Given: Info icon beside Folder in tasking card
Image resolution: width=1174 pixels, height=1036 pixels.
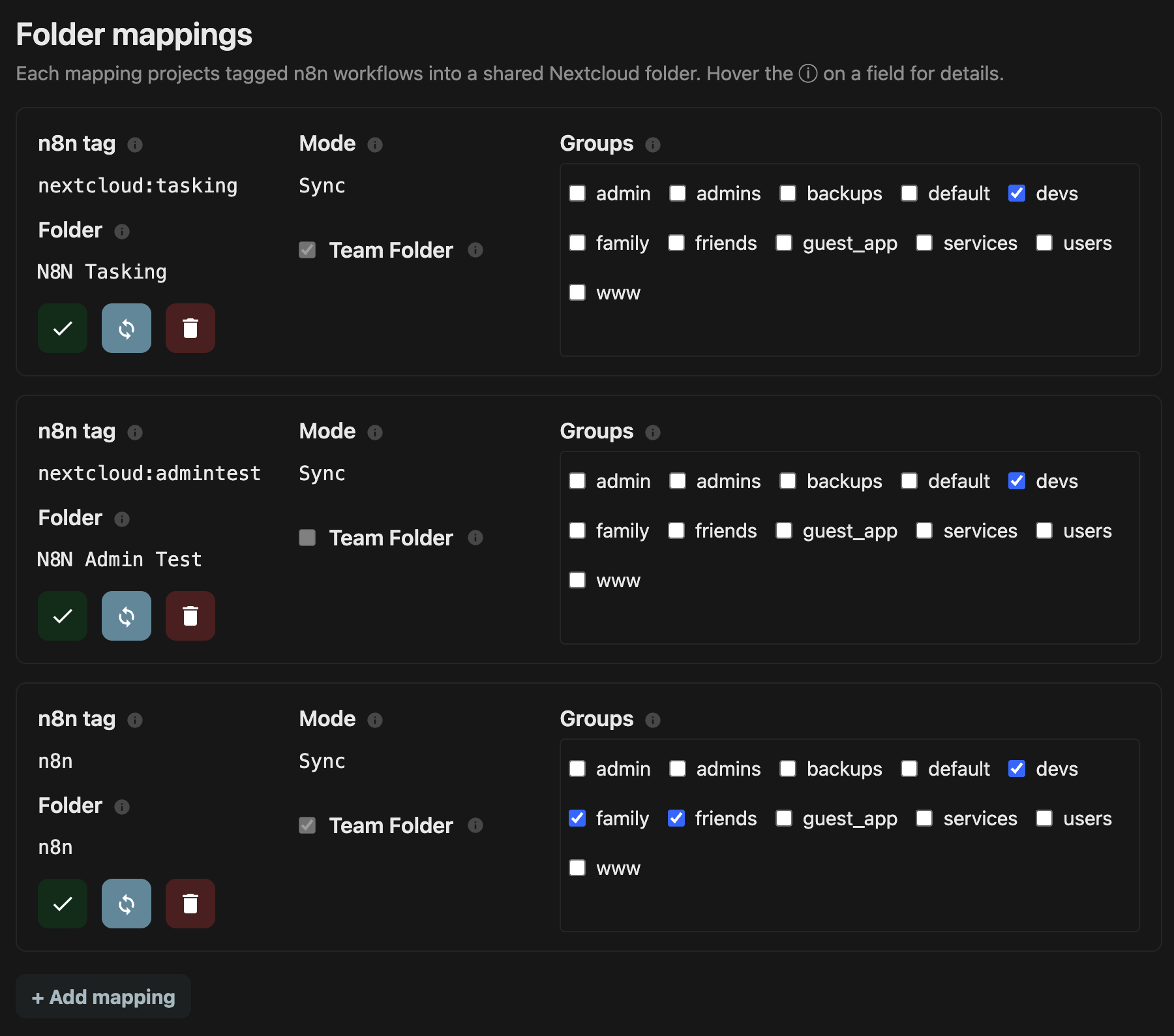Looking at the screenshot, I should (x=122, y=231).
